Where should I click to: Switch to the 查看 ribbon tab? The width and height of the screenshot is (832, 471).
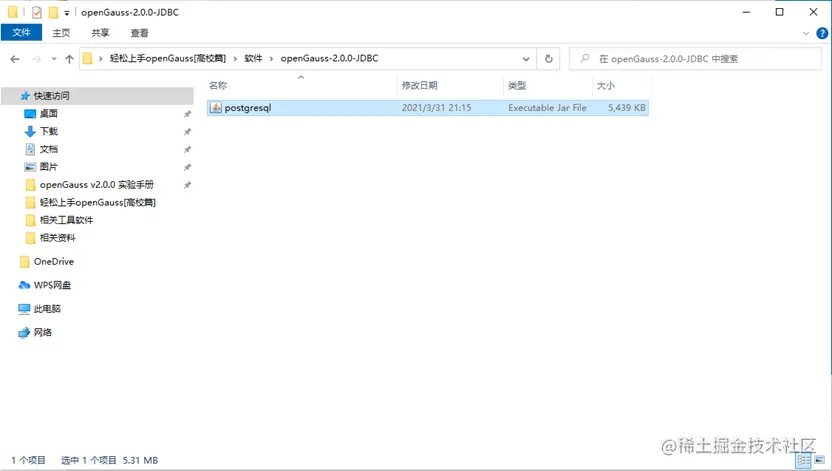click(x=140, y=33)
